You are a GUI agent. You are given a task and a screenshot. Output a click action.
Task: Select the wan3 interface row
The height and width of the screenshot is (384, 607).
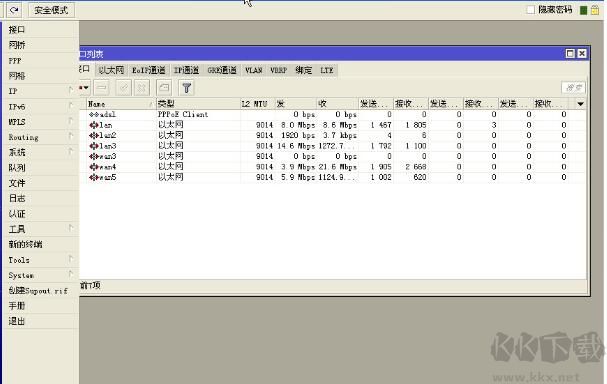point(333,156)
